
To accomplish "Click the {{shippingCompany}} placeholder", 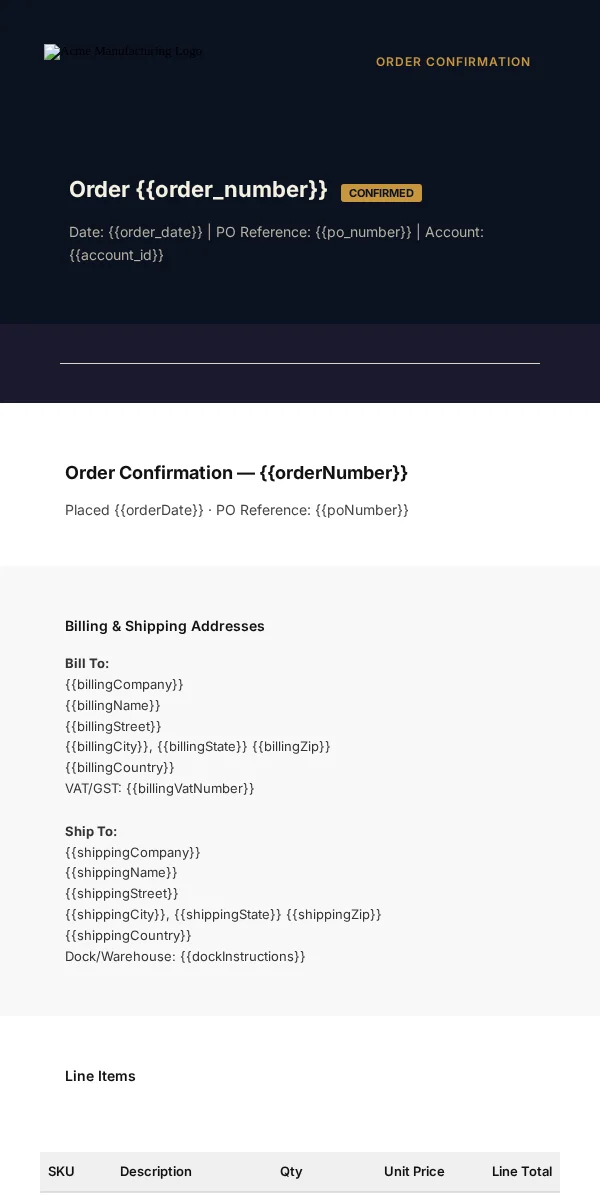I will click(x=133, y=852).
